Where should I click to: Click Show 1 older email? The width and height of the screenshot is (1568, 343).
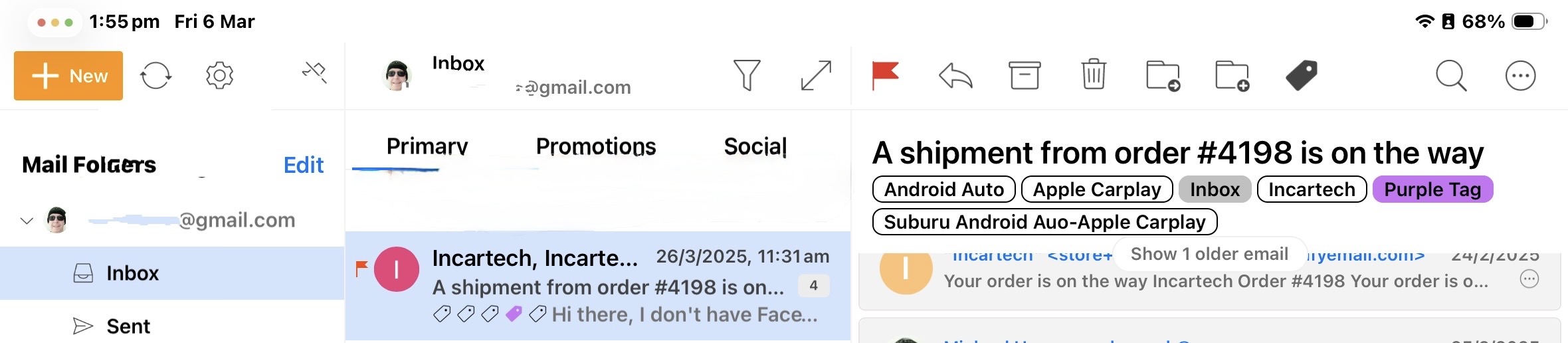[x=1209, y=254]
